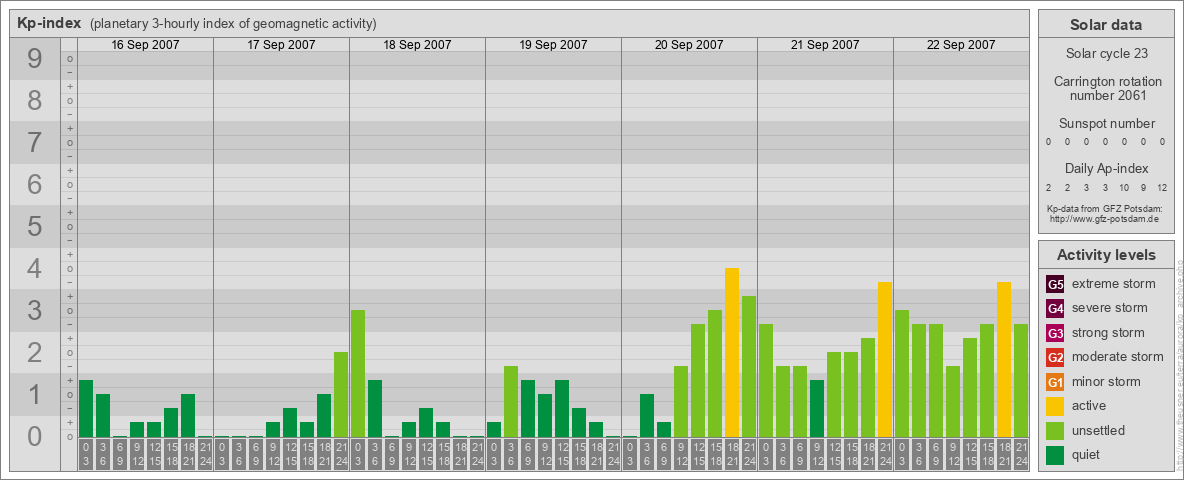Click the 18-21 time label under 20 Sep
This screenshot has height=480, width=1184.
(x=732, y=455)
